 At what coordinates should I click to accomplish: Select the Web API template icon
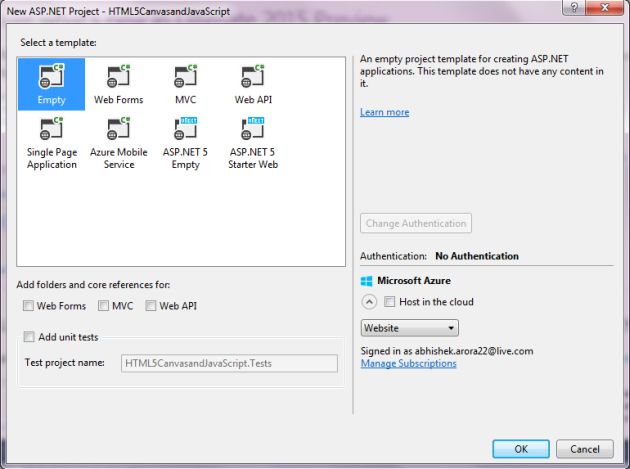253,76
